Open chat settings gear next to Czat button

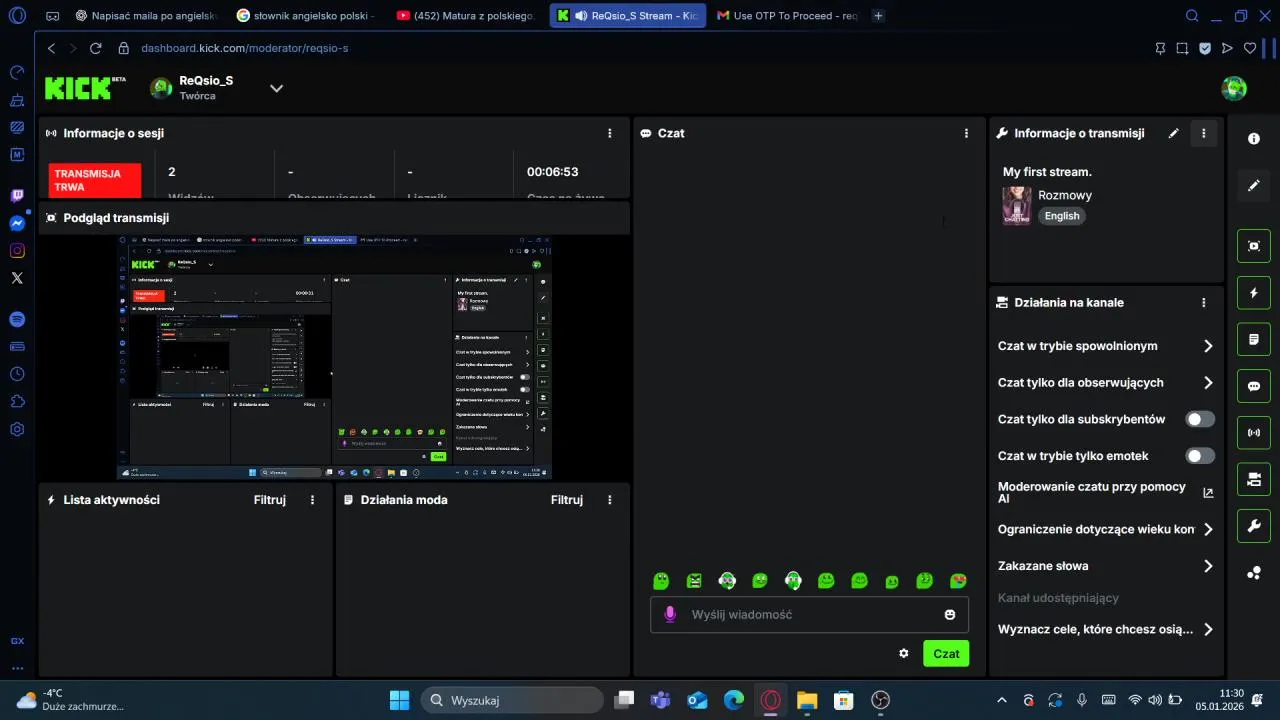click(904, 653)
